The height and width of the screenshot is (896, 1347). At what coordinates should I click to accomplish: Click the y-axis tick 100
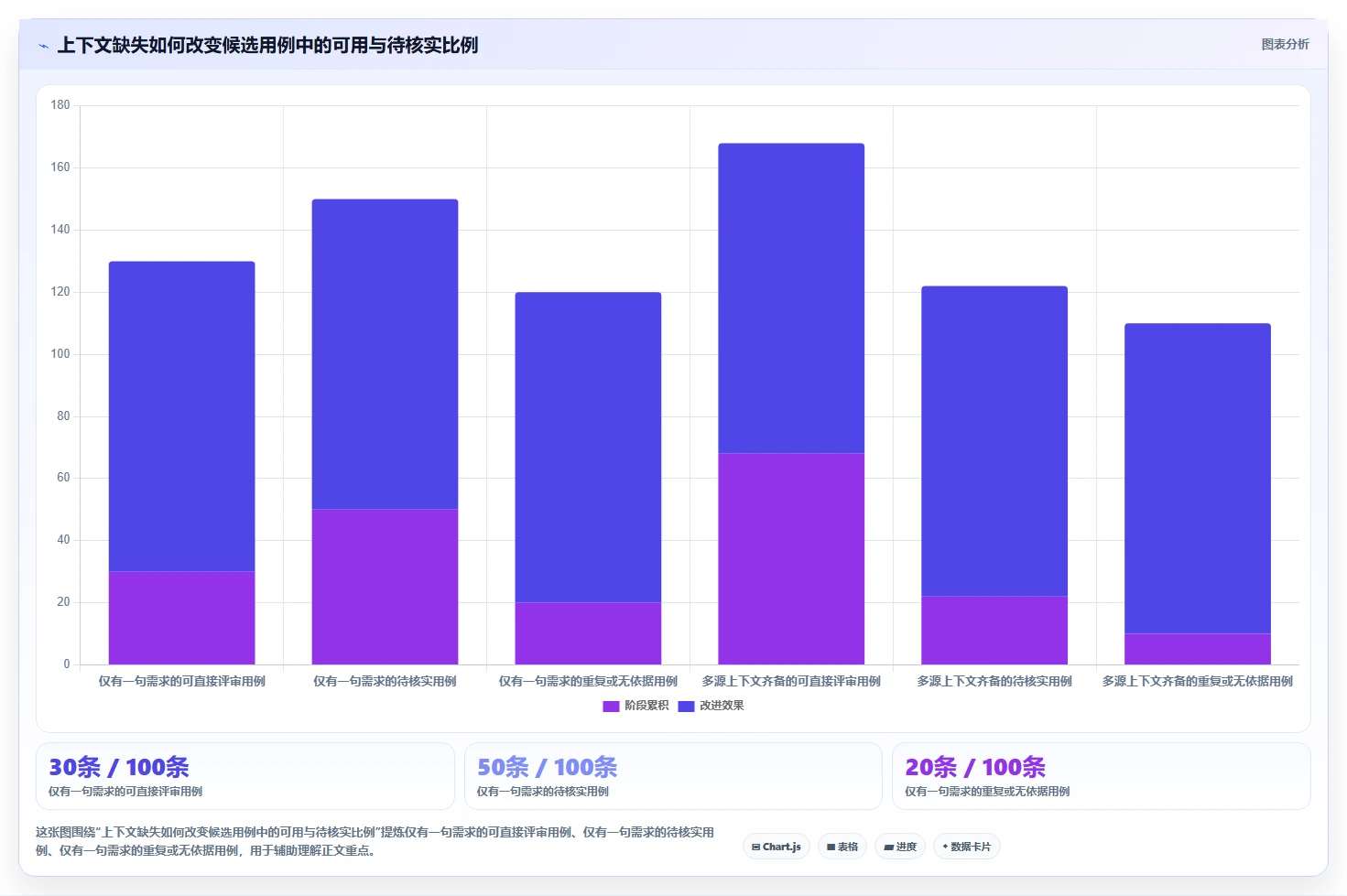click(x=60, y=354)
